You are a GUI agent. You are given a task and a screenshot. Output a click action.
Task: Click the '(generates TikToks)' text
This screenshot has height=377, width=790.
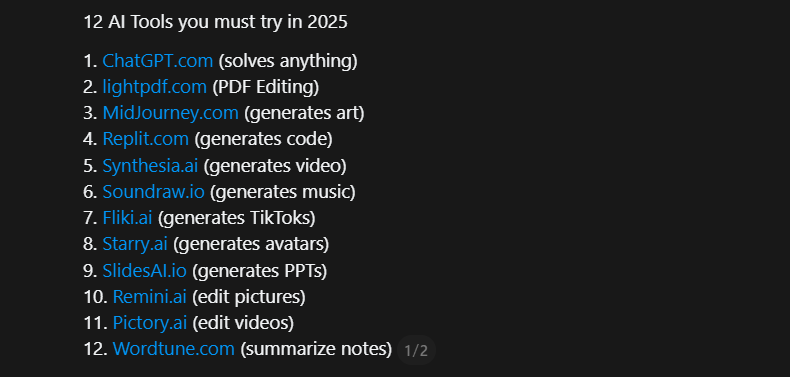click(x=236, y=218)
